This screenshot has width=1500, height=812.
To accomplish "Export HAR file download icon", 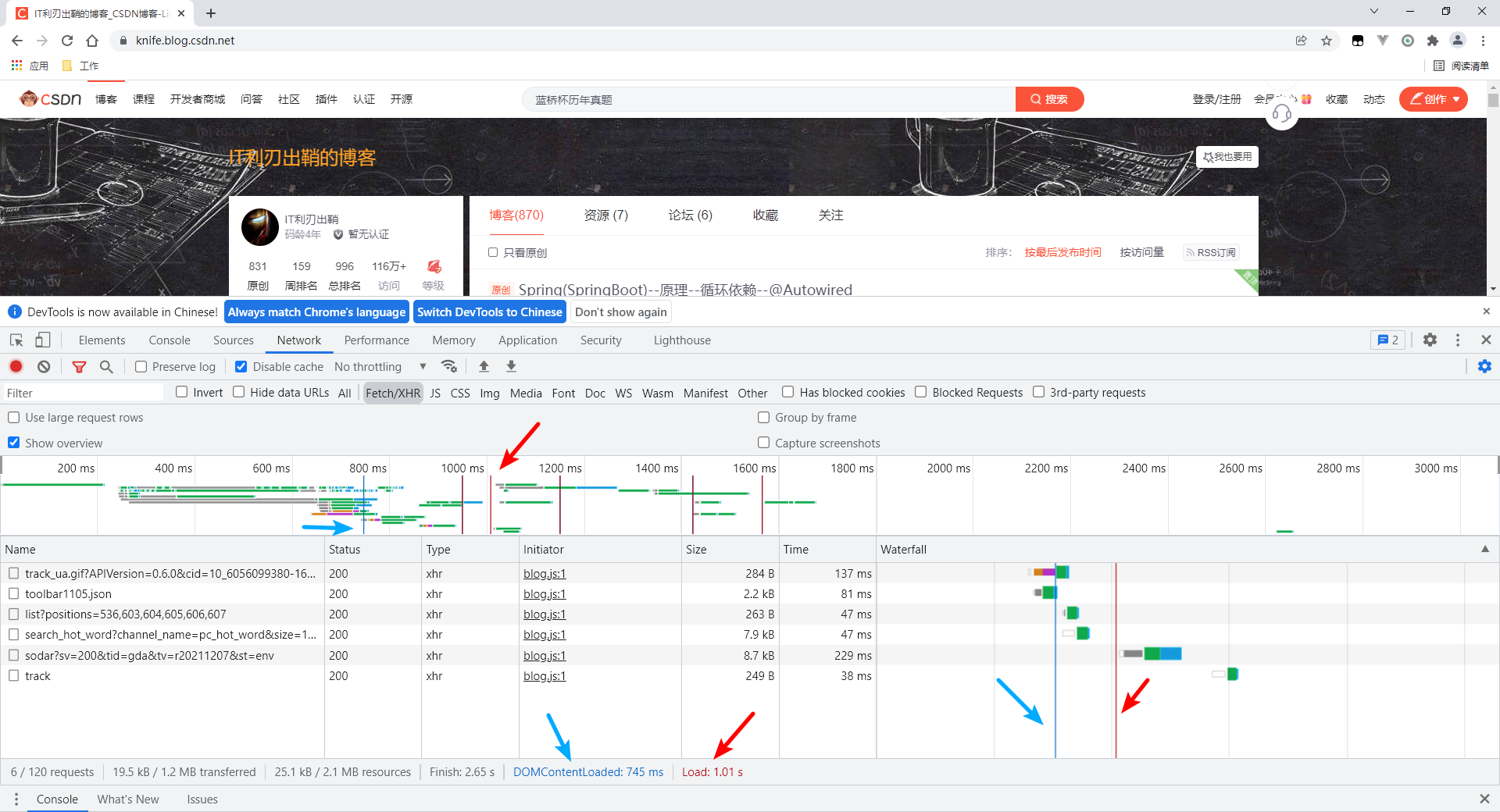I will click(x=512, y=366).
